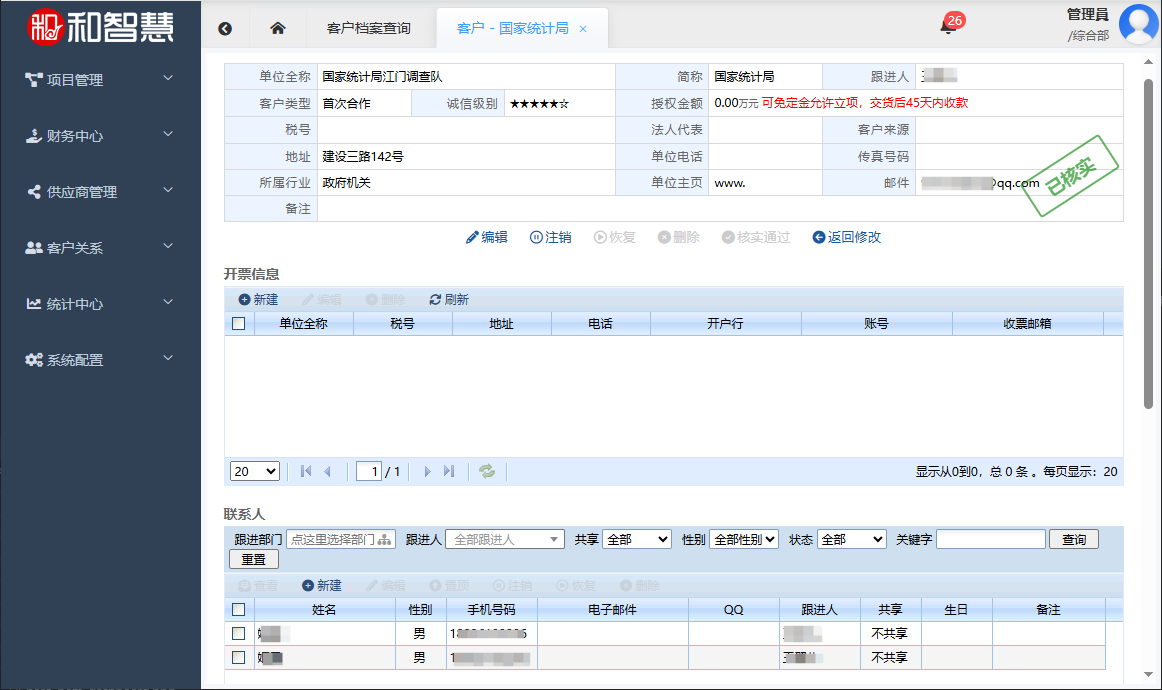Open the user avatar profile
This screenshot has height=690, width=1162.
pyautogui.click(x=1138, y=24)
